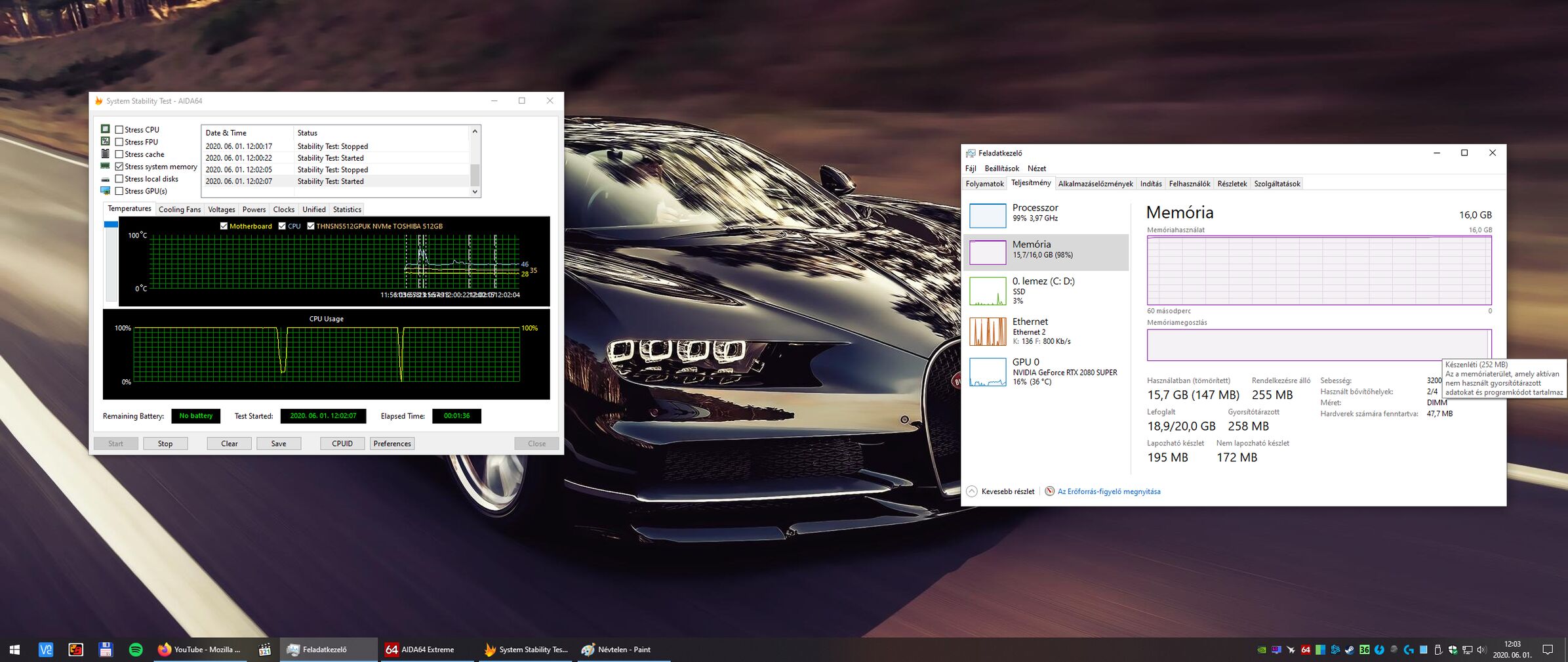The image size is (1568, 662).
Task: Open Statistics tab in AIDA64
Action: click(x=347, y=209)
